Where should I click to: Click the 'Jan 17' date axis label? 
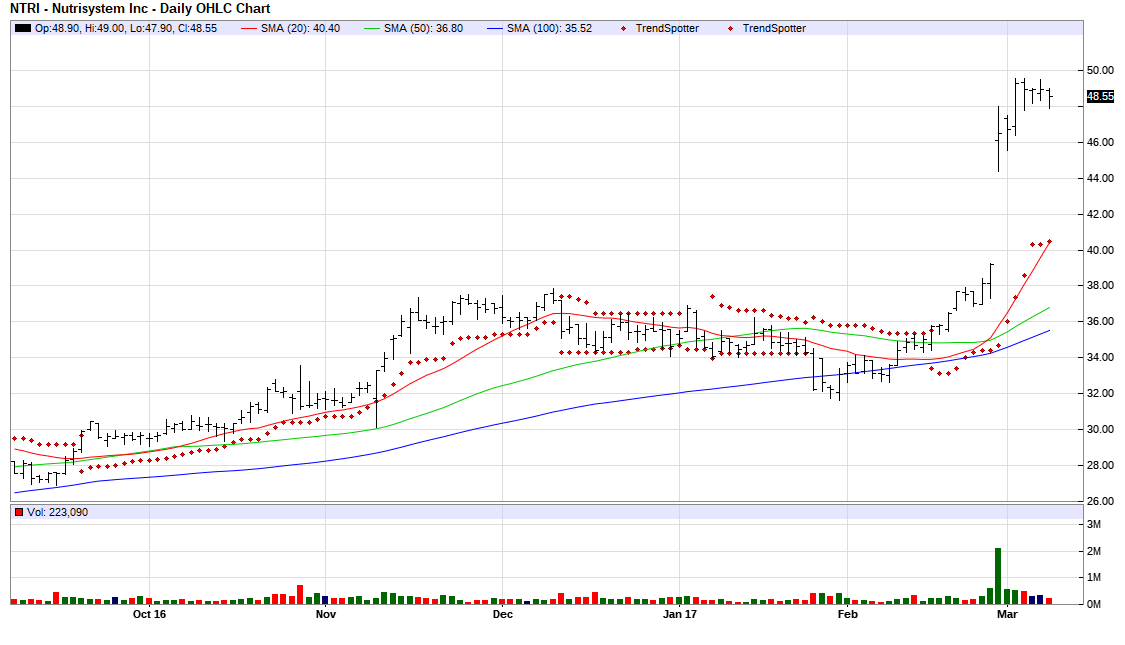pos(679,614)
